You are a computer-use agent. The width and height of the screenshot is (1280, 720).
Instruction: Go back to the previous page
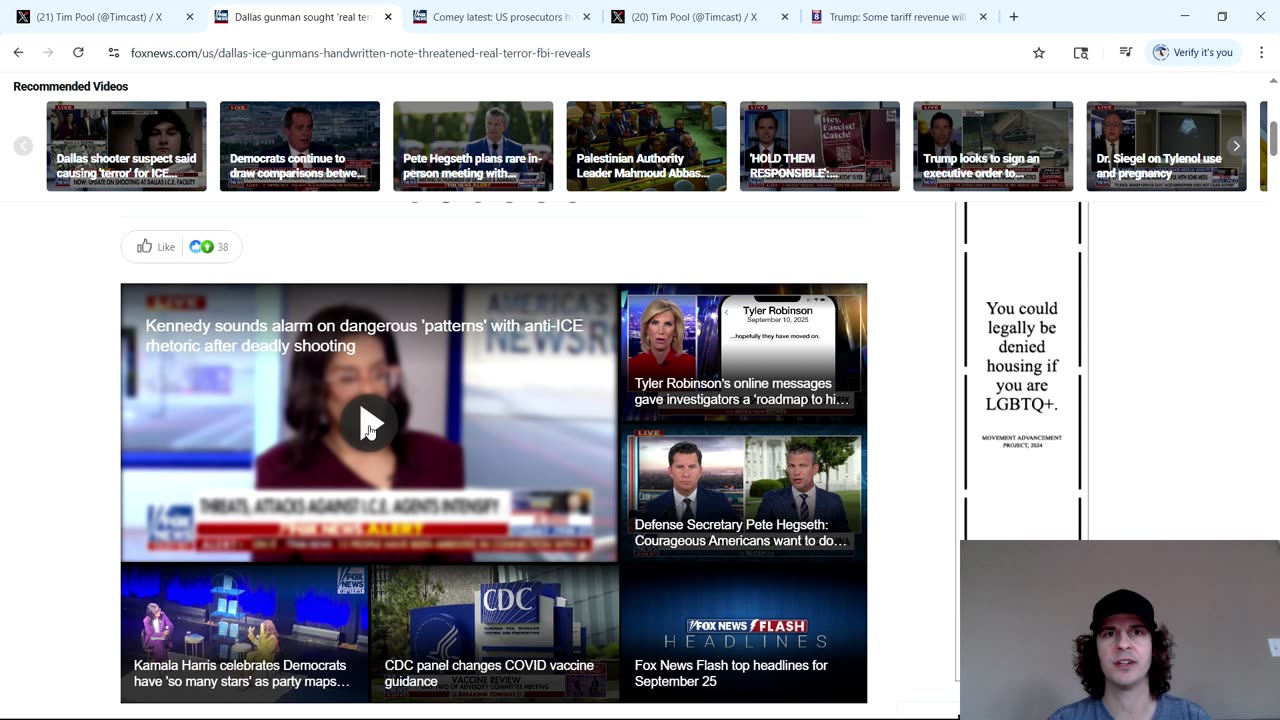click(x=18, y=53)
